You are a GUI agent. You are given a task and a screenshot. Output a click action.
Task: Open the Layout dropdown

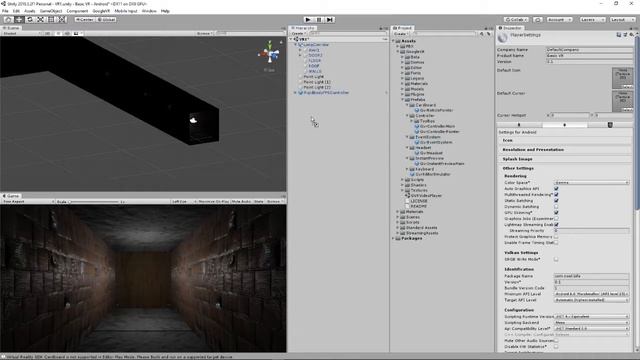coord(622,20)
